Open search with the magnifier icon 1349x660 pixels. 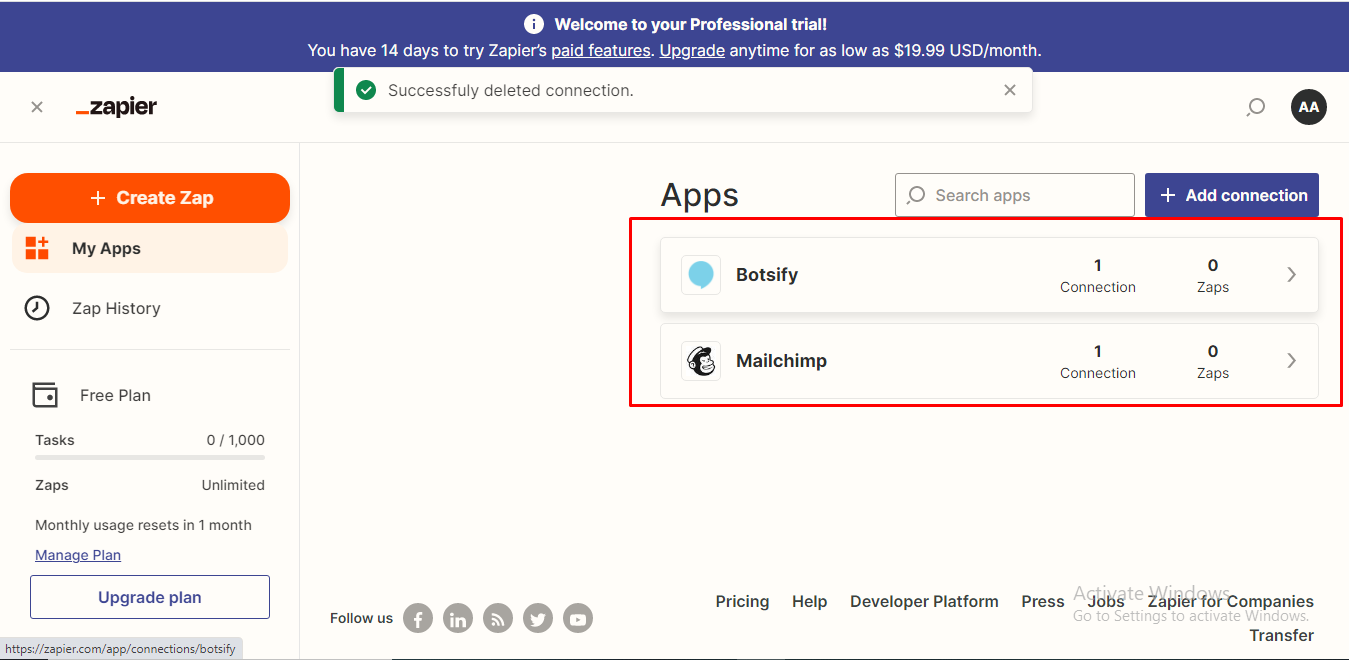coord(1256,107)
